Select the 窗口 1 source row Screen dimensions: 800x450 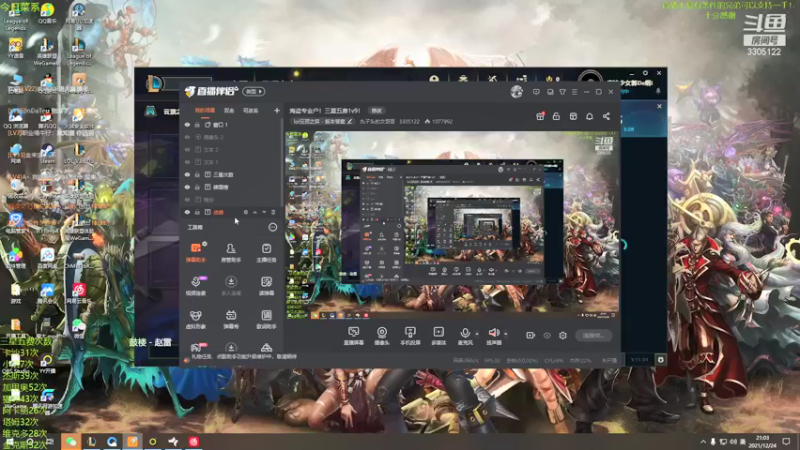231,124
